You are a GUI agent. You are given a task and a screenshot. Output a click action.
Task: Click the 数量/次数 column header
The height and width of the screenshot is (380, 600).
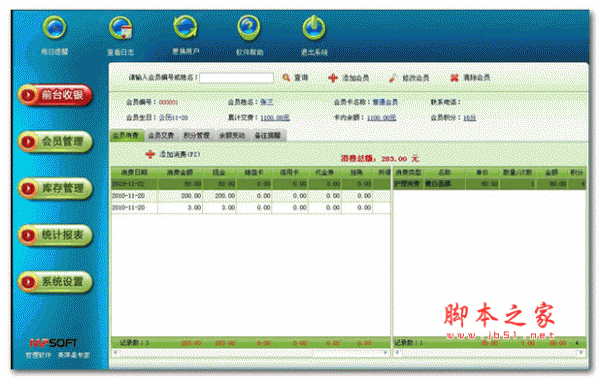tap(518, 173)
